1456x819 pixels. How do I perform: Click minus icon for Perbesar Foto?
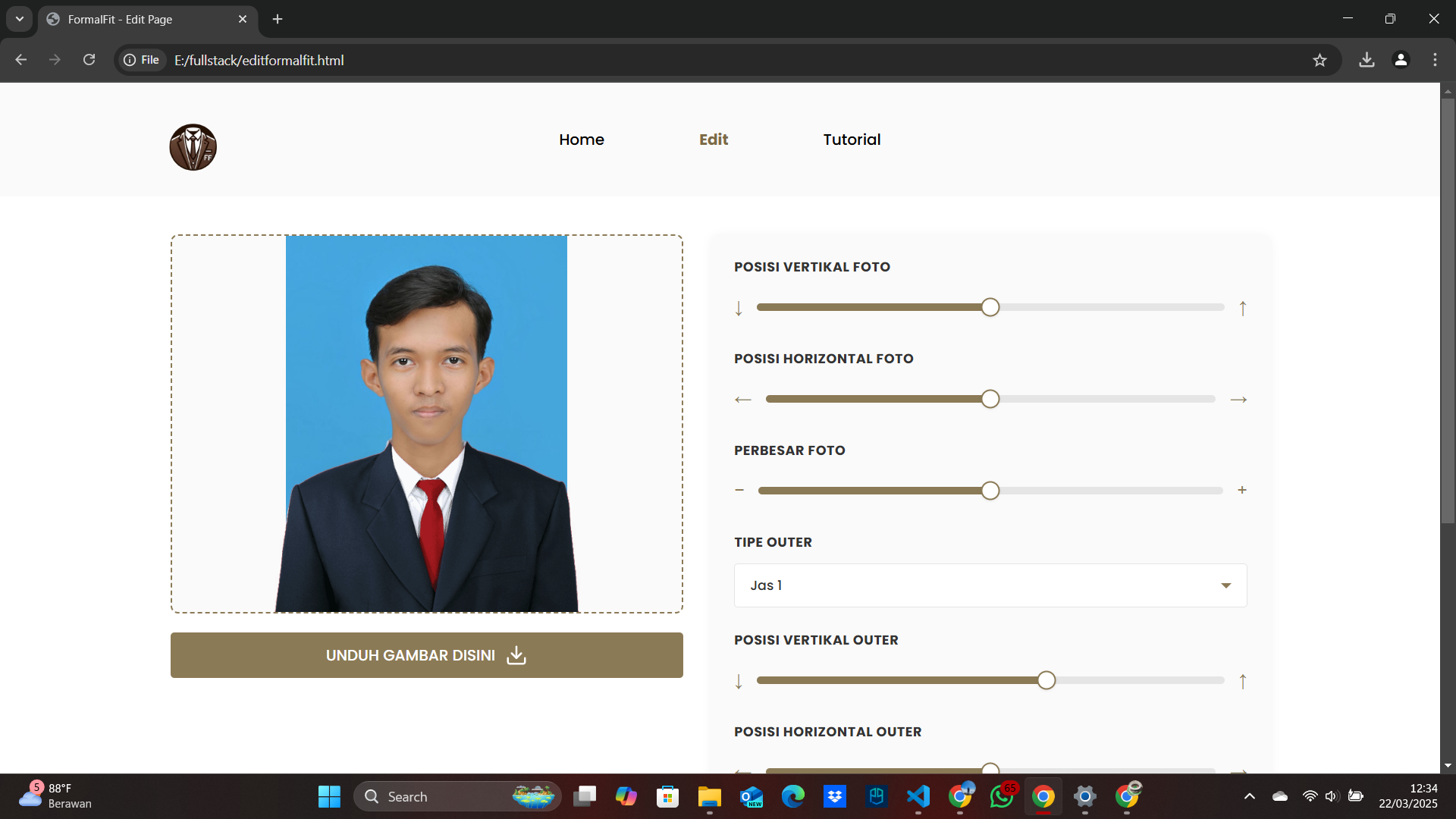739,491
